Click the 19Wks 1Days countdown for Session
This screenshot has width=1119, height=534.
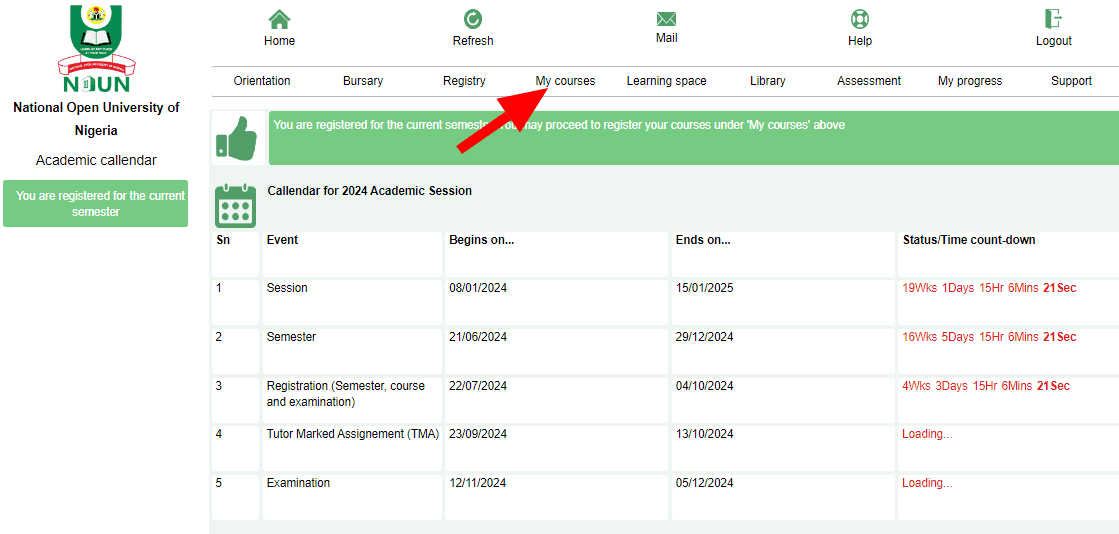(x=989, y=288)
